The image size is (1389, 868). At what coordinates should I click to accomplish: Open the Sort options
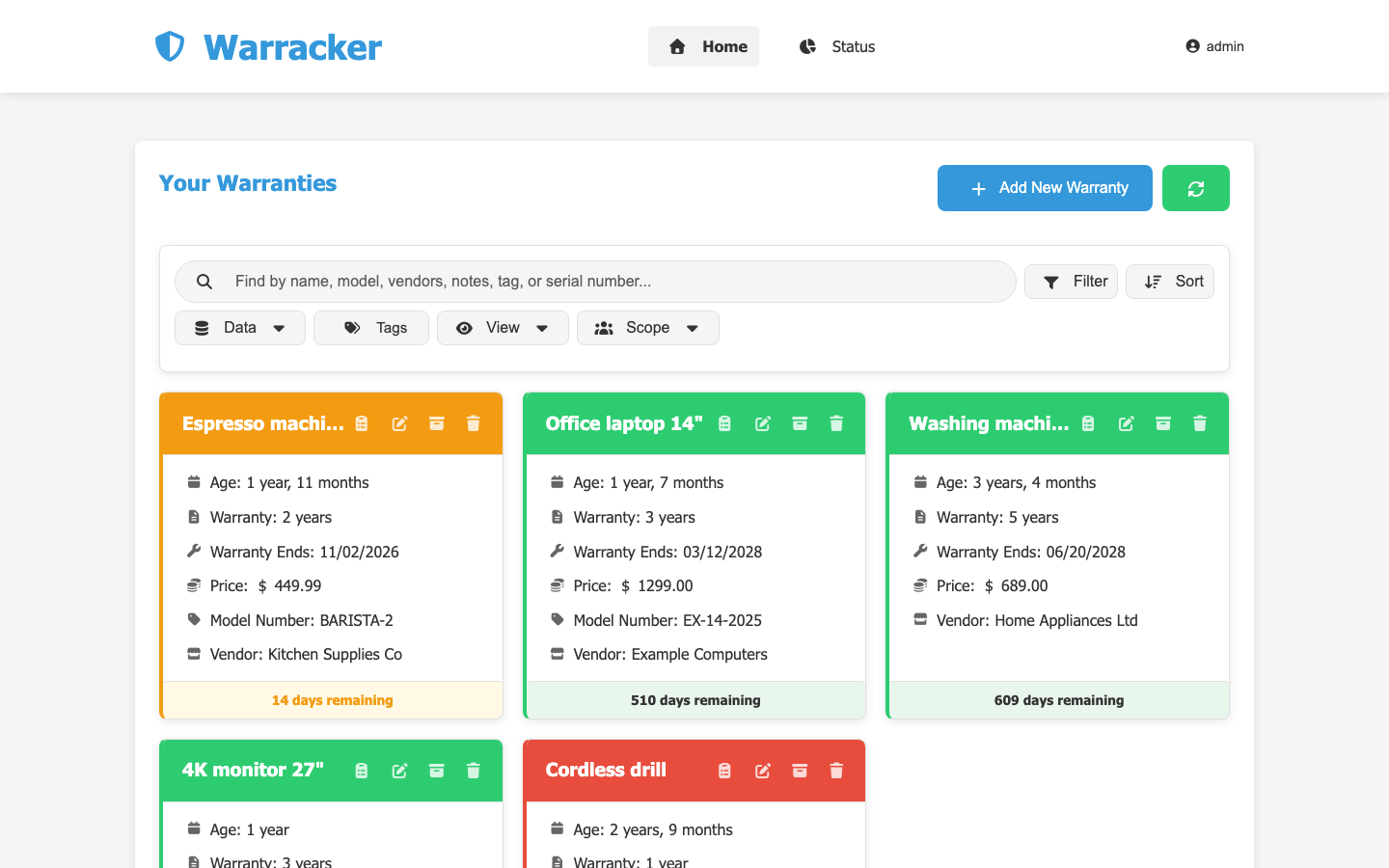coord(1170,282)
